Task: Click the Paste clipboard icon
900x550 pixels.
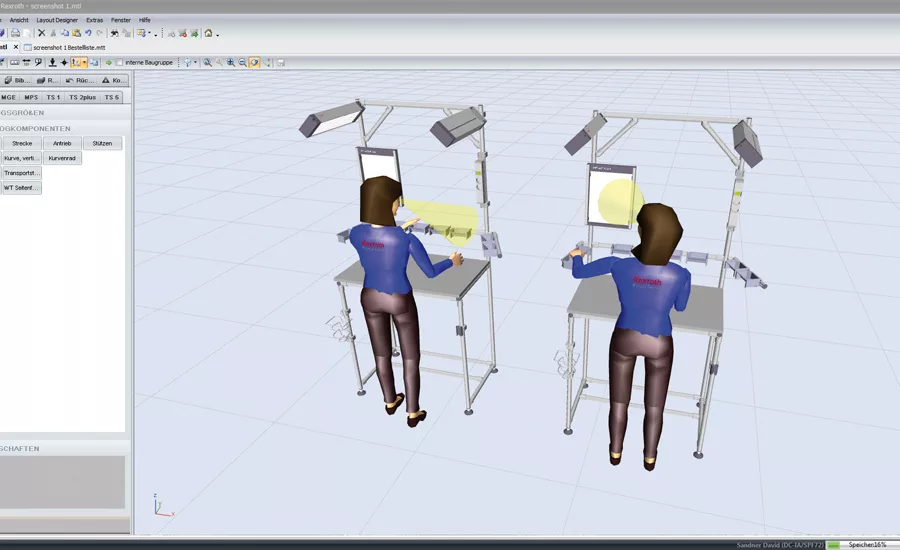Action: 76,33
